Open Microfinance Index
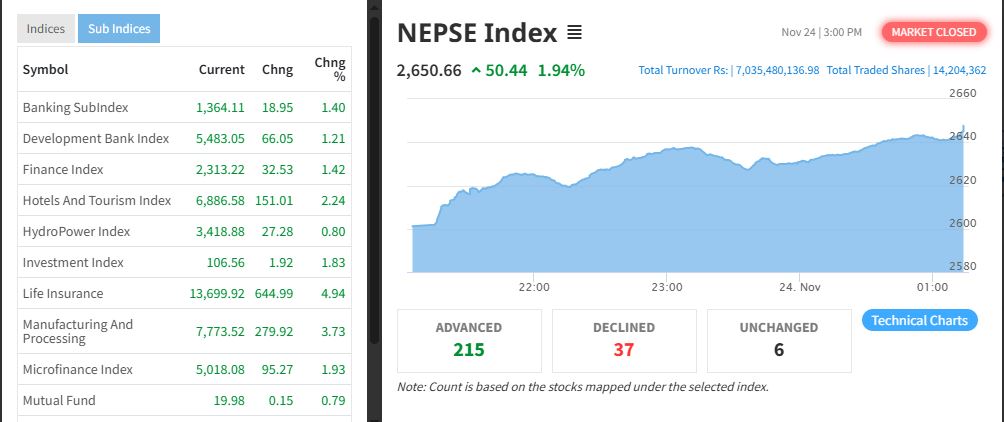 78,369
